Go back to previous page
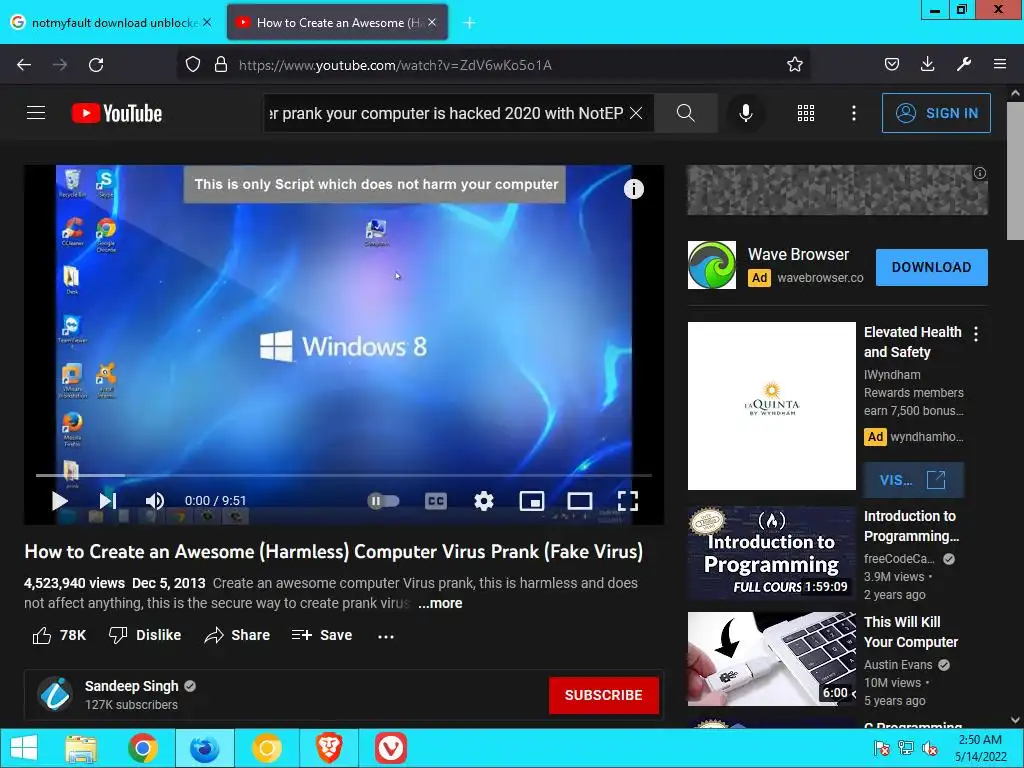 pyautogui.click(x=24, y=65)
